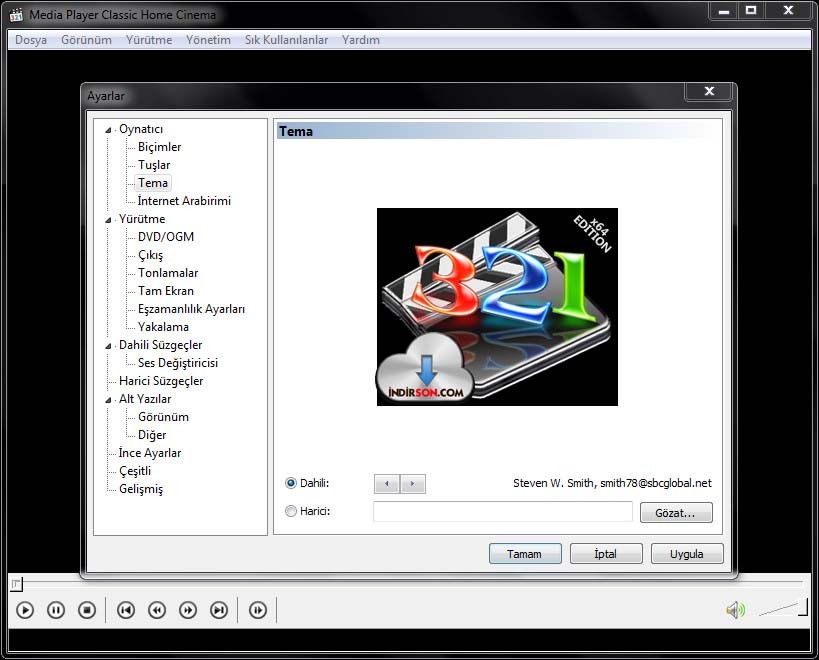Click the volume slider

pos(783,609)
